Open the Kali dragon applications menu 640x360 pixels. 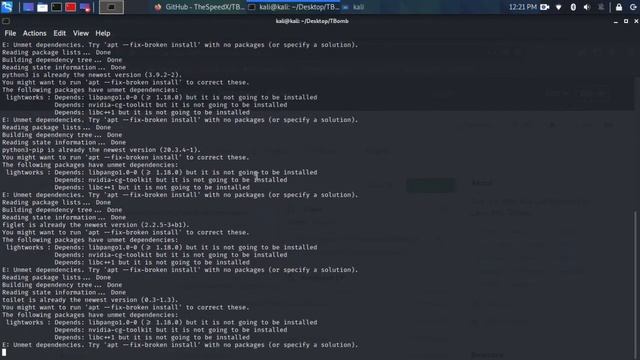point(7,7)
